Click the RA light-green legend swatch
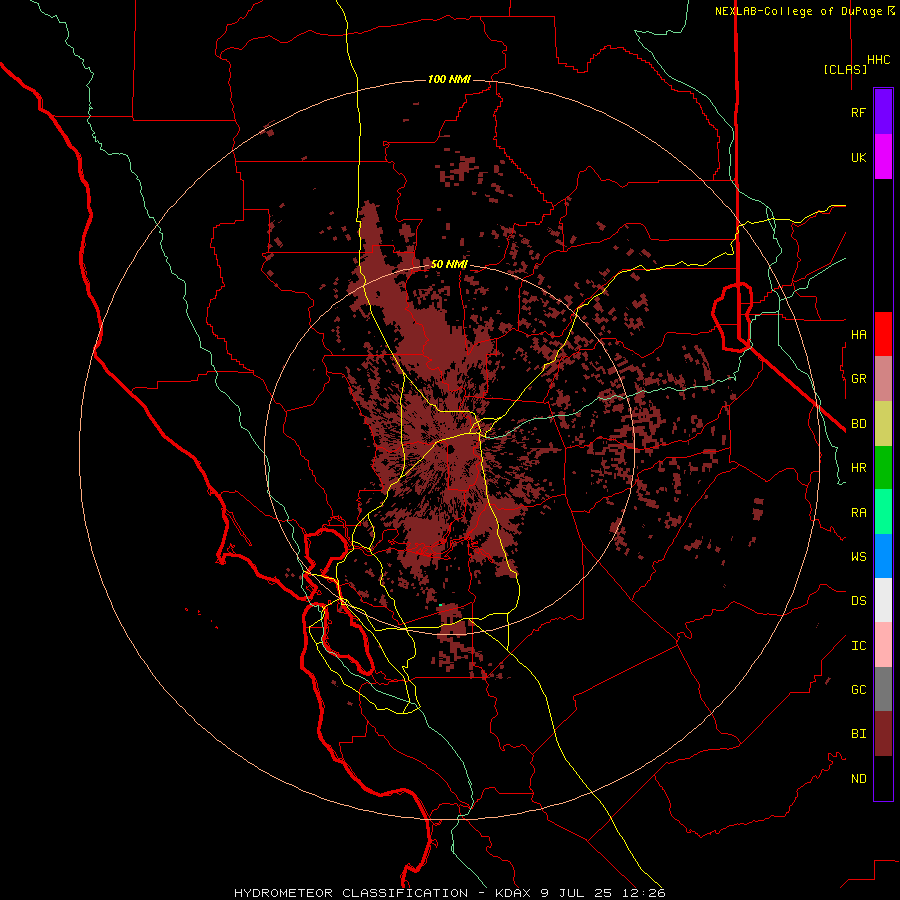Viewport: 900px width, 900px height. pyautogui.click(x=883, y=512)
